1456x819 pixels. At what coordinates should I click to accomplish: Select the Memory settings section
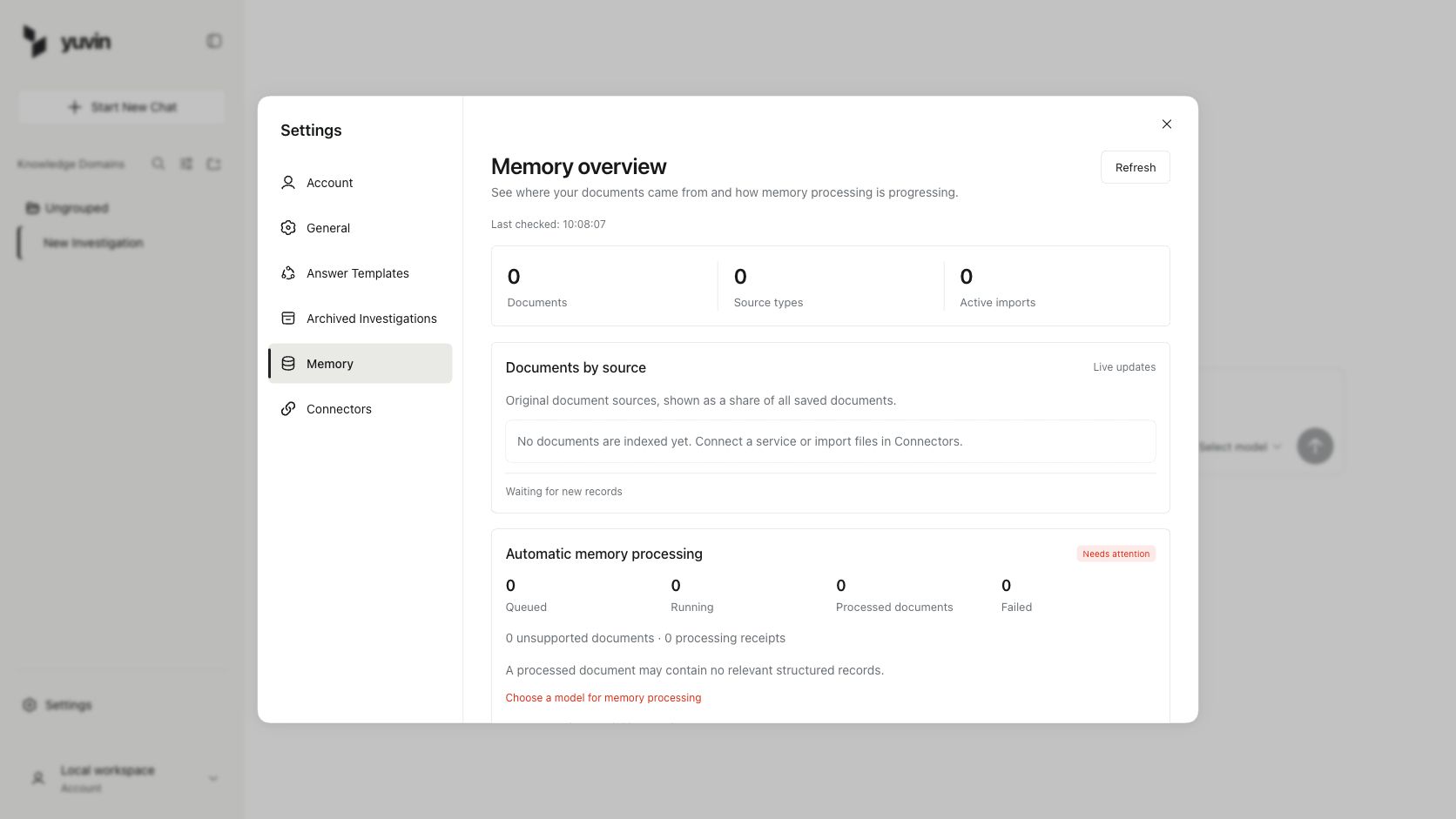point(360,364)
